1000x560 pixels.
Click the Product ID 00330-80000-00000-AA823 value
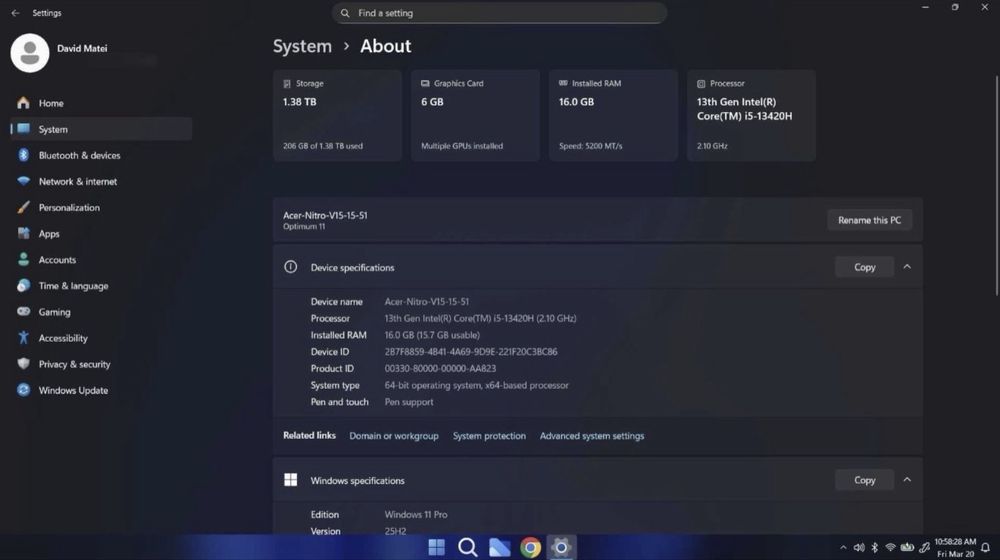(x=440, y=368)
